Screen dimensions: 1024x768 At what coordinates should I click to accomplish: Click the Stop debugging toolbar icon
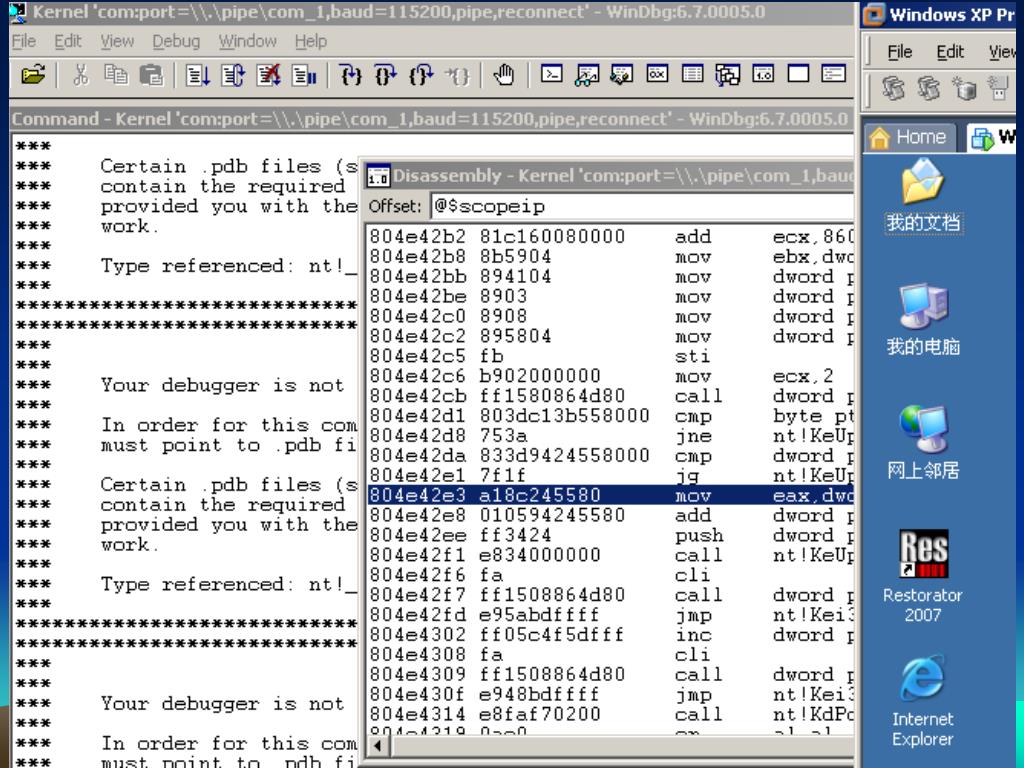click(x=268, y=75)
